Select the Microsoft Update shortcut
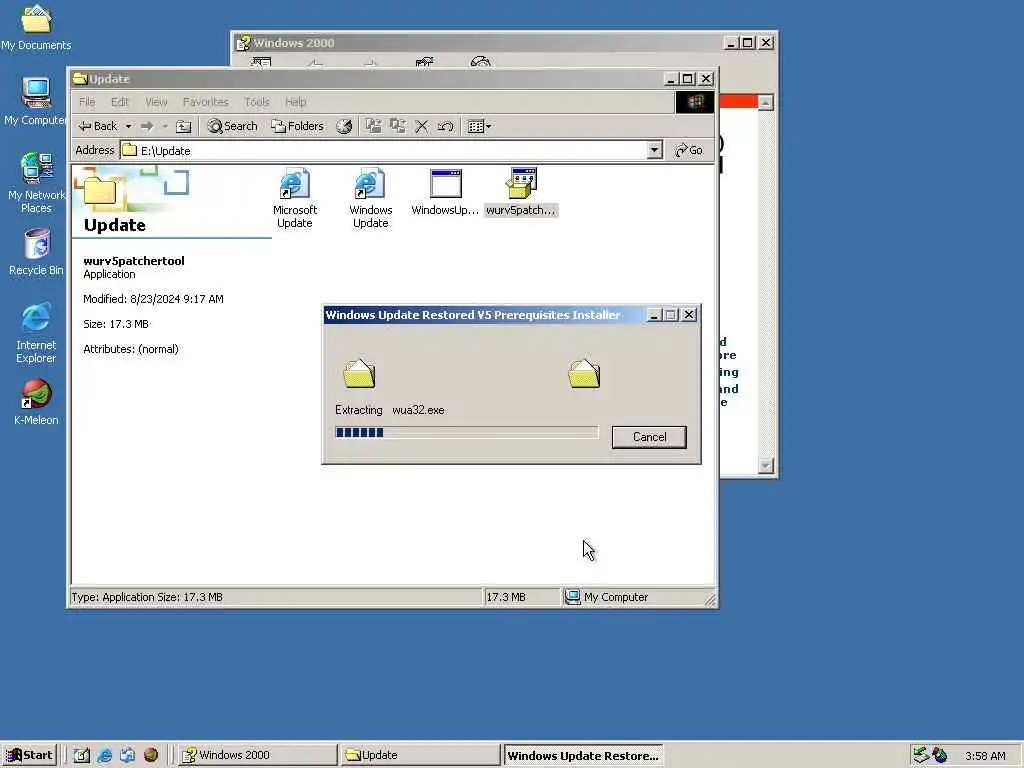 295,199
